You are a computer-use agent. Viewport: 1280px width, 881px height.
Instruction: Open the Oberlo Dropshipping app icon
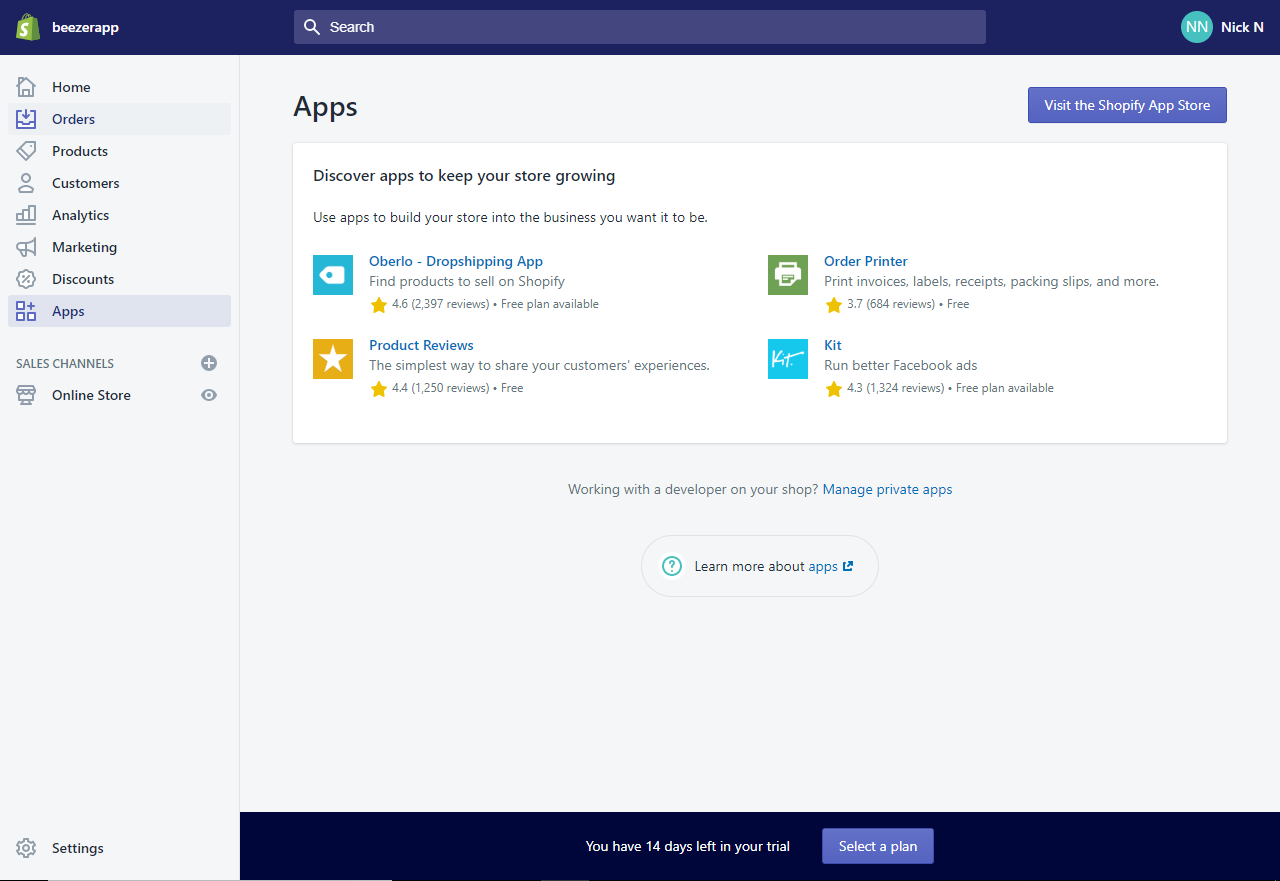(x=333, y=275)
